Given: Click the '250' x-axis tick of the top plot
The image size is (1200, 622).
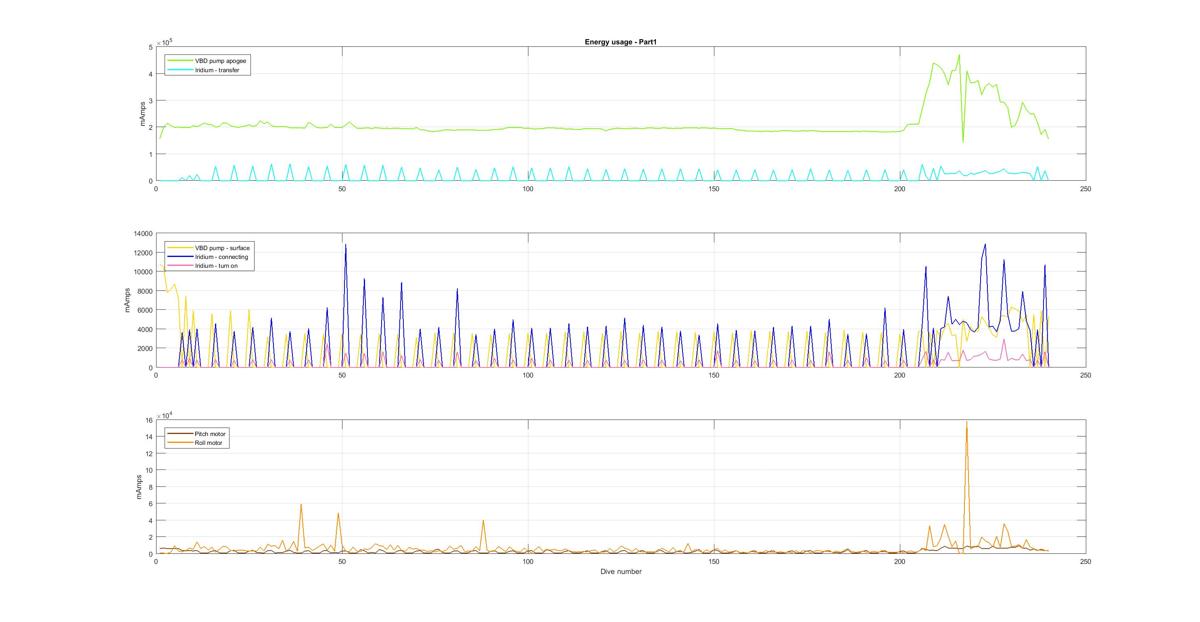Looking at the screenshot, I should click(1085, 188).
